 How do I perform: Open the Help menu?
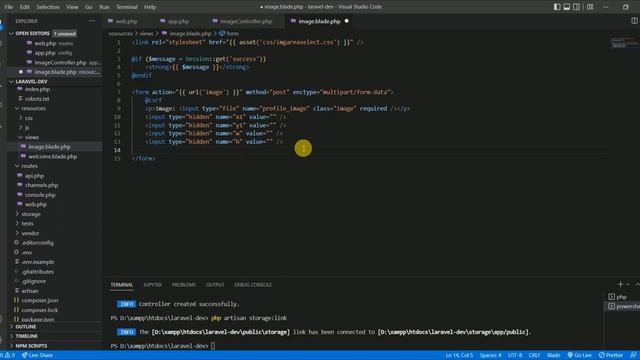(x=150, y=7)
